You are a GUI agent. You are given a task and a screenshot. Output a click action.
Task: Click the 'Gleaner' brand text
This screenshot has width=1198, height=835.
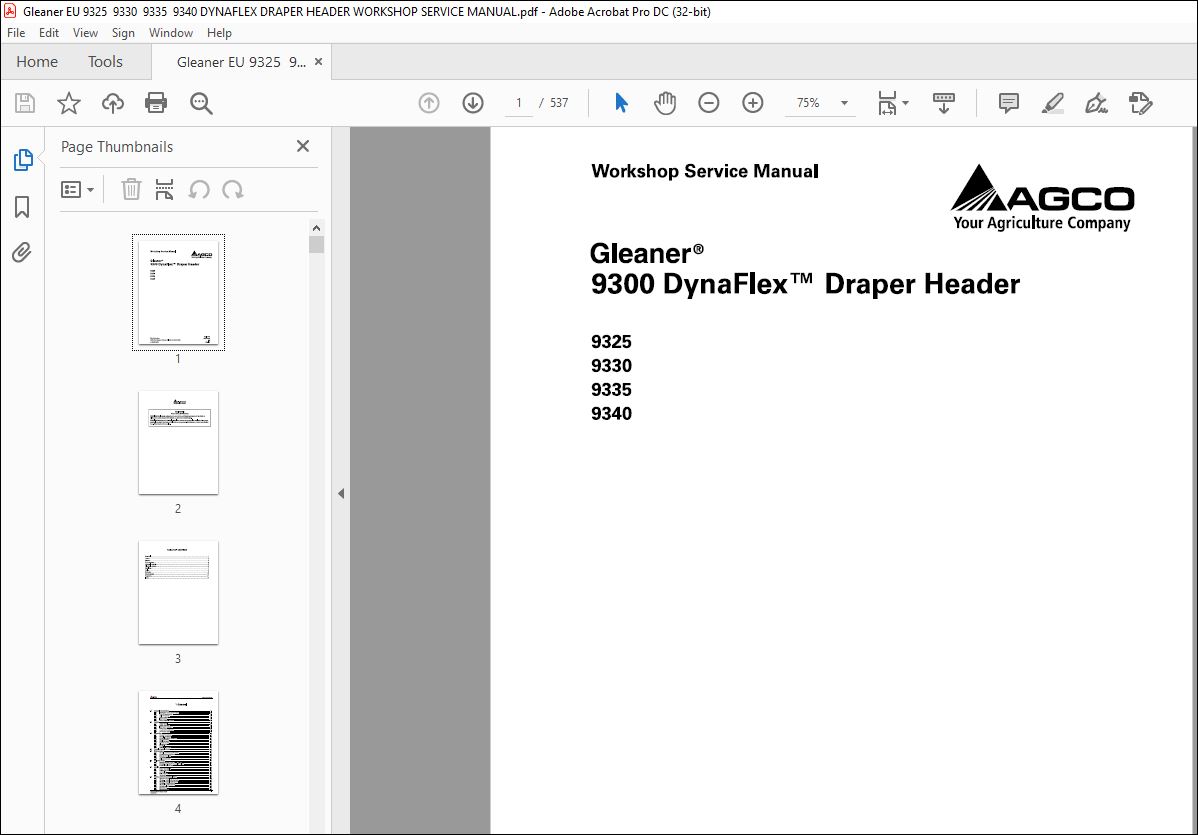click(646, 253)
